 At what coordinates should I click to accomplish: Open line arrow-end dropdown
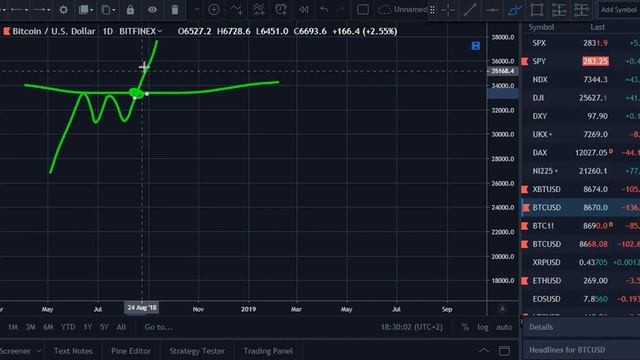pyautogui.click(x=41, y=9)
